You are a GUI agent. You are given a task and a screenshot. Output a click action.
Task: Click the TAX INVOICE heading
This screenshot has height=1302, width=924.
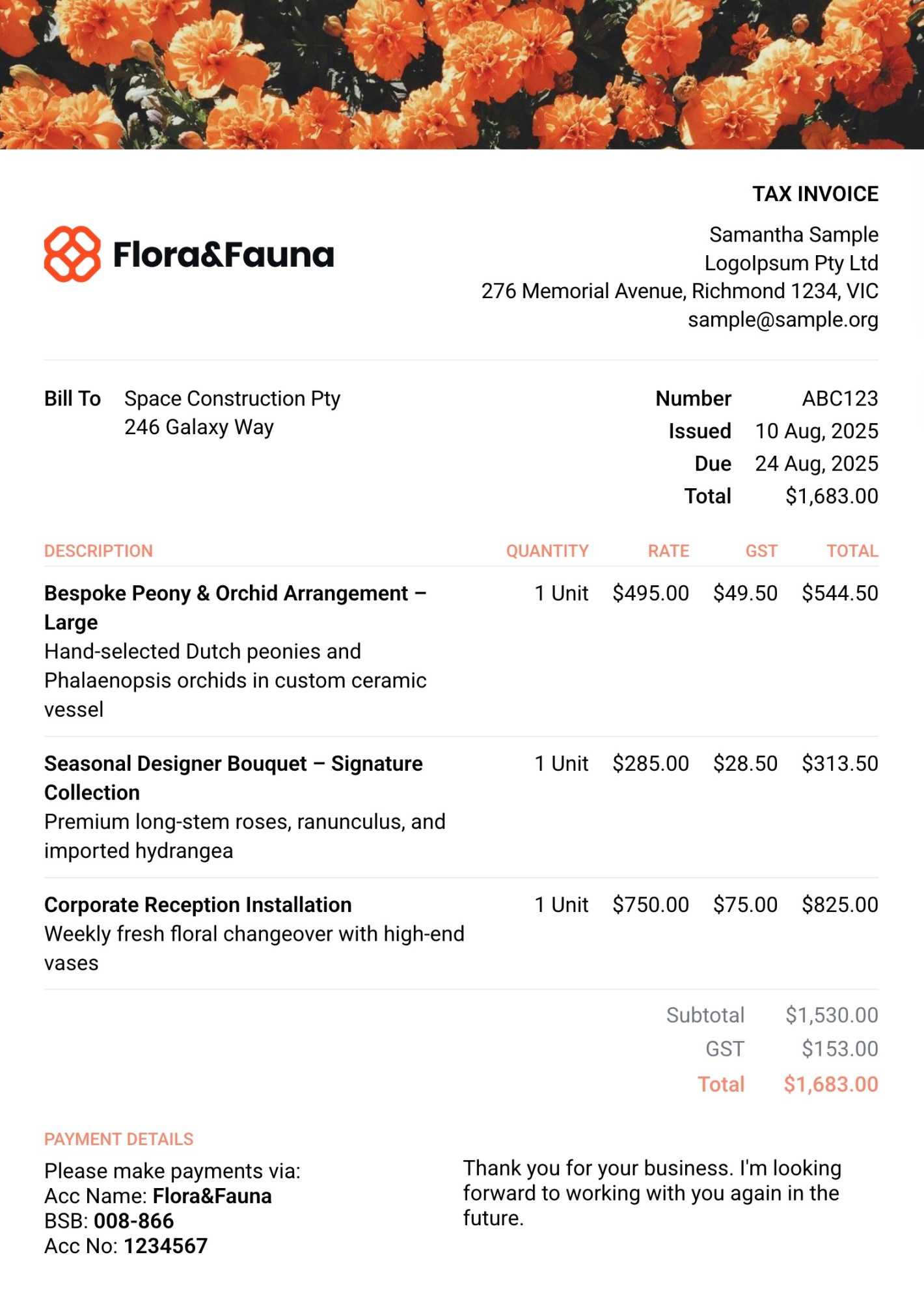(x=815, y=194)
